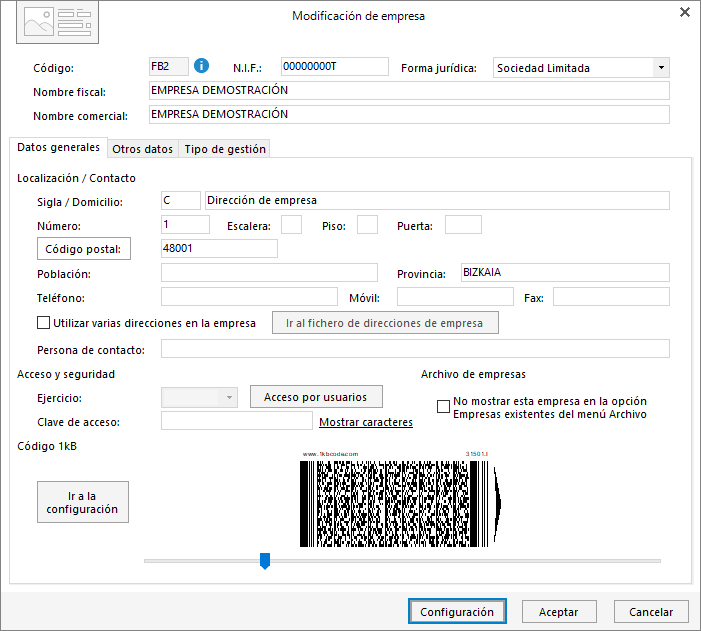Tick the 'No mostrar esta empresa' checkbox

443,407
